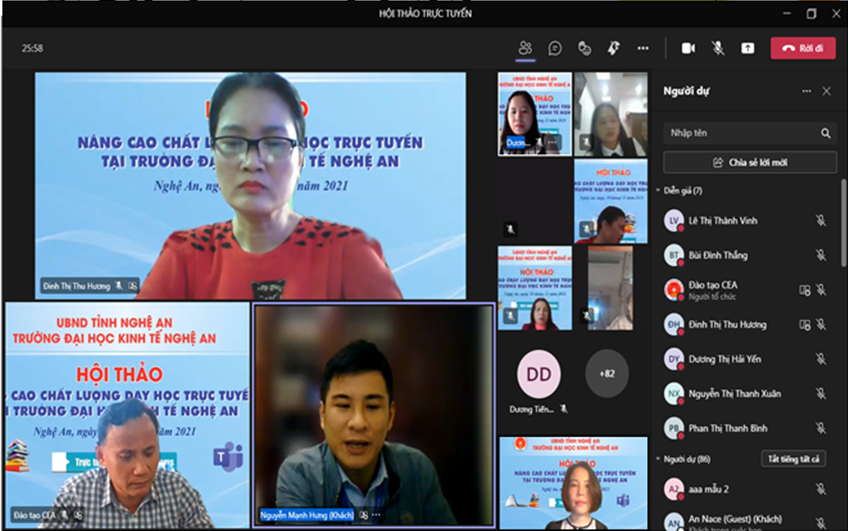Restore the window using title bar button
Screen dimensions: 848x531
coord(811,14)
